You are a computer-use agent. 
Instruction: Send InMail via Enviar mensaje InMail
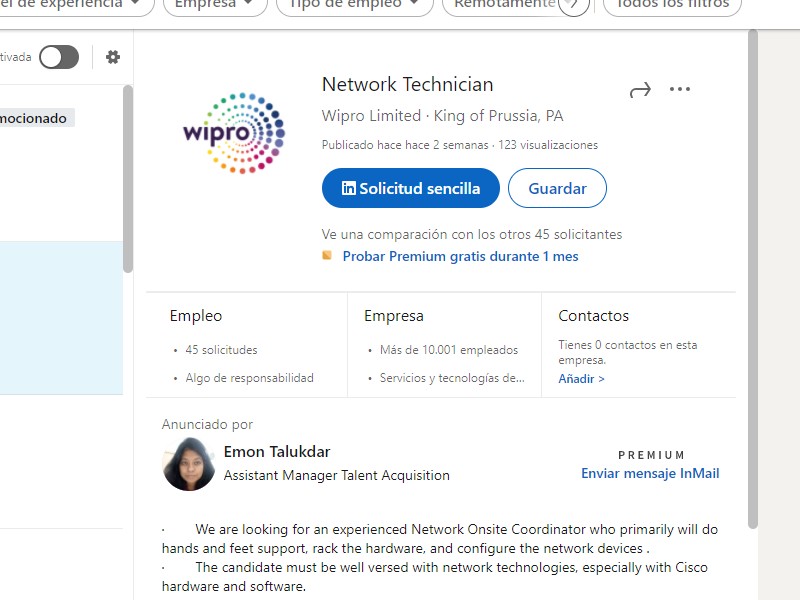(650, 473)
